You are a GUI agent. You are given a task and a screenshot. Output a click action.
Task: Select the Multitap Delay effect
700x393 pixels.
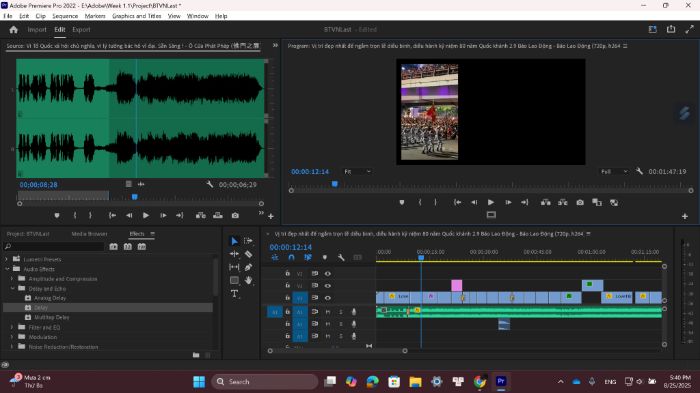point(52,317)
